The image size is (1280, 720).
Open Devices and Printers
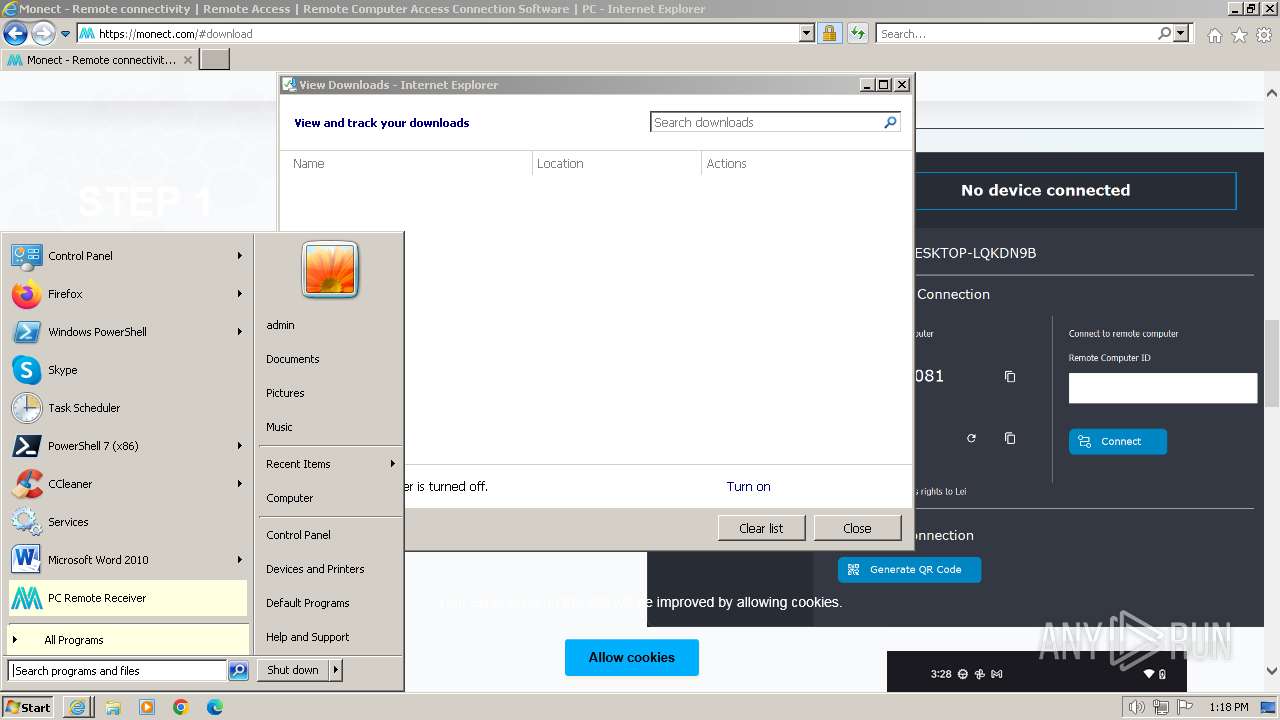click(315, 569)
